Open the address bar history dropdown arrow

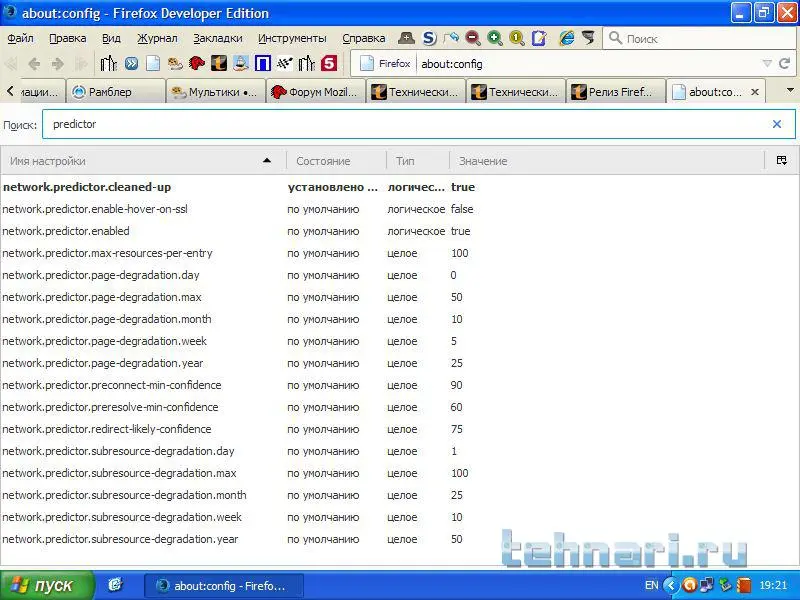[x=767, y=64]
